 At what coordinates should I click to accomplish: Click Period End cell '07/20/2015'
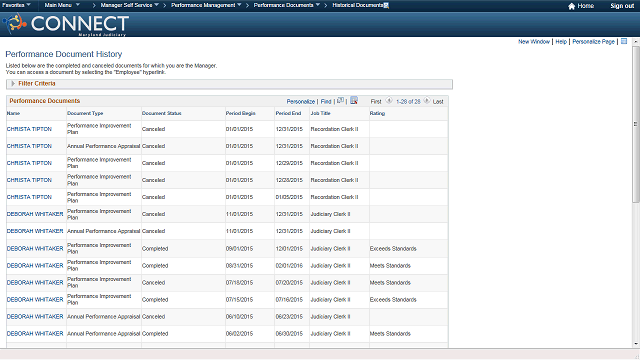(289, 282)
